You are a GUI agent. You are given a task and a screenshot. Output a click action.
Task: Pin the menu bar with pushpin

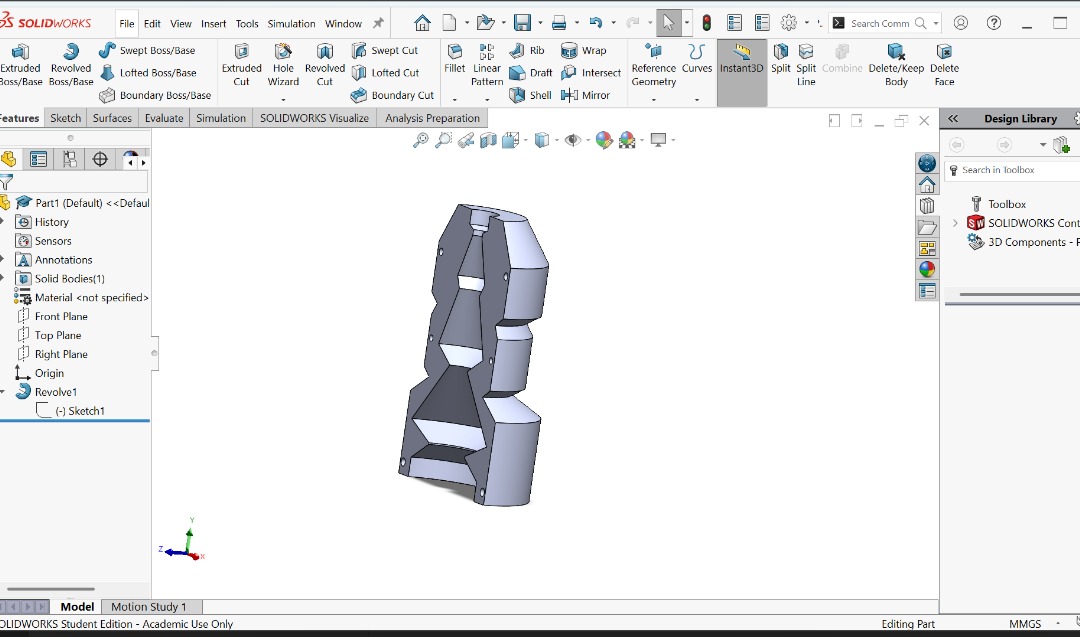[x=378, y=23]
